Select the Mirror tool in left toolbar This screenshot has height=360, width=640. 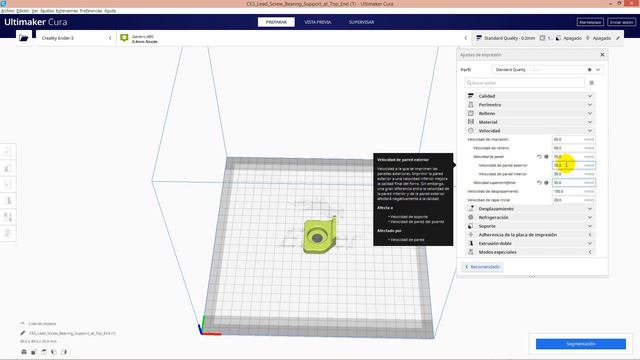click(x=7, y=201)
